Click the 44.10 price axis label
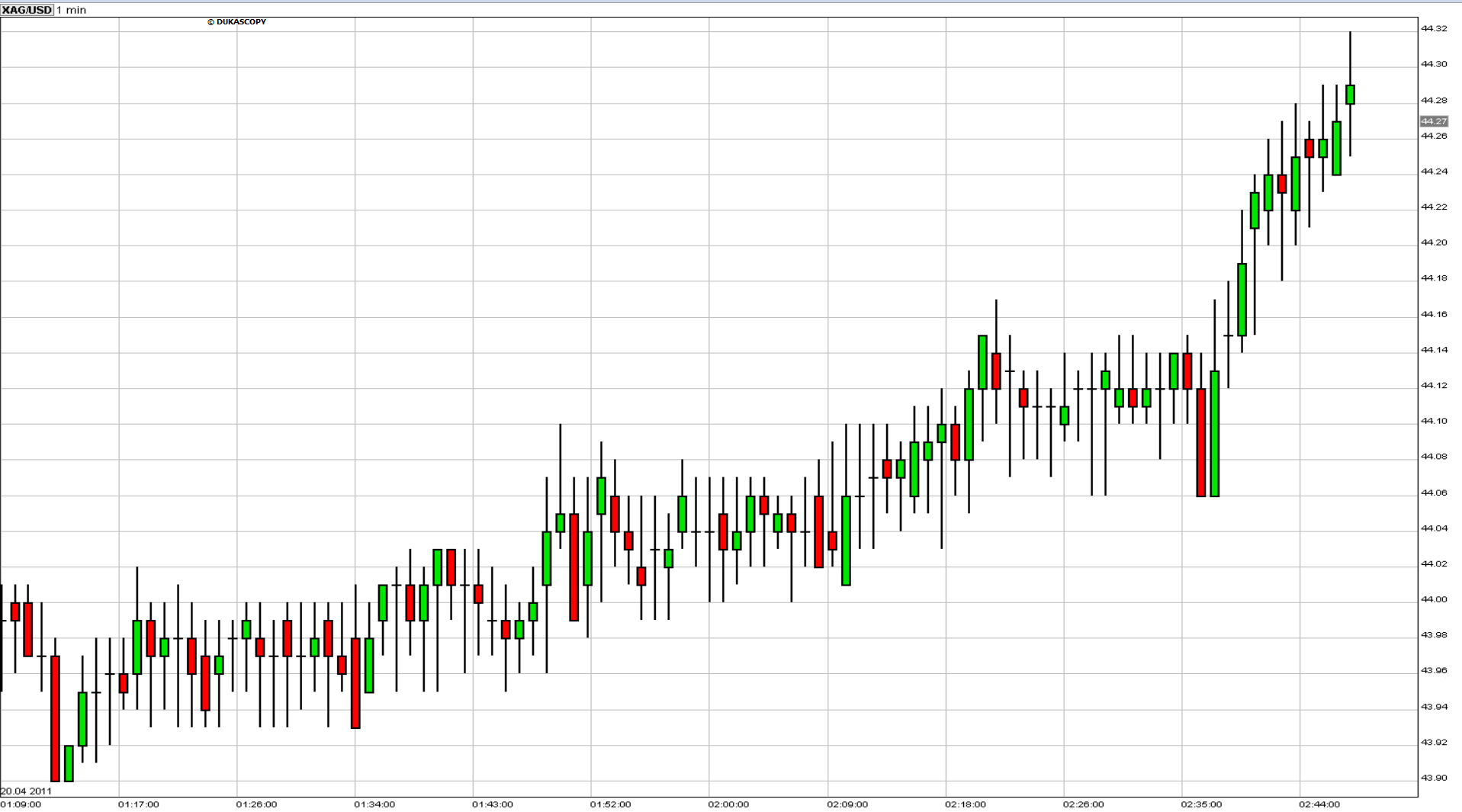This screenshot has width=1462, height=812. [1433, 421]
